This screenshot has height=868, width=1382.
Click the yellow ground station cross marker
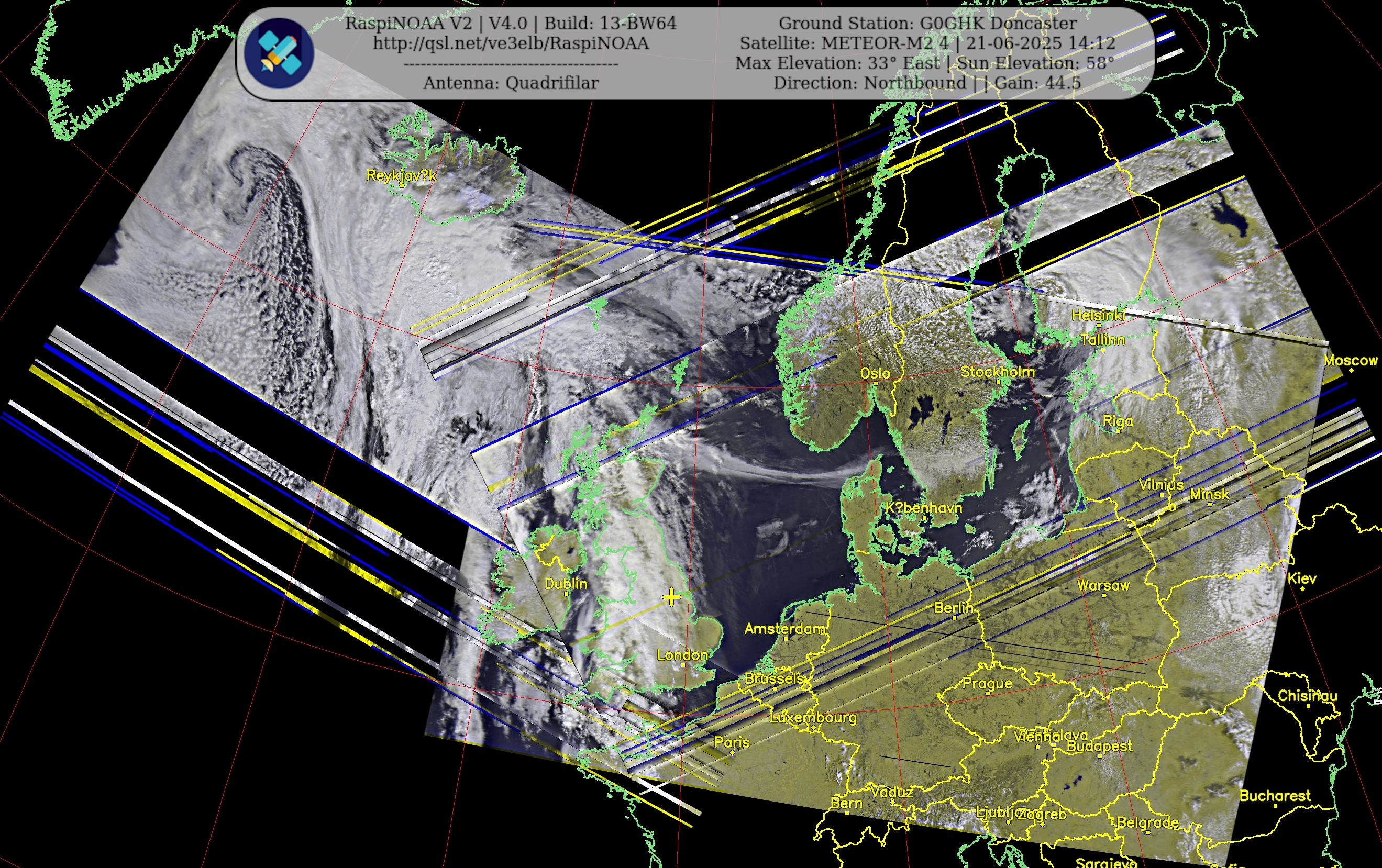tap(671, 597)
